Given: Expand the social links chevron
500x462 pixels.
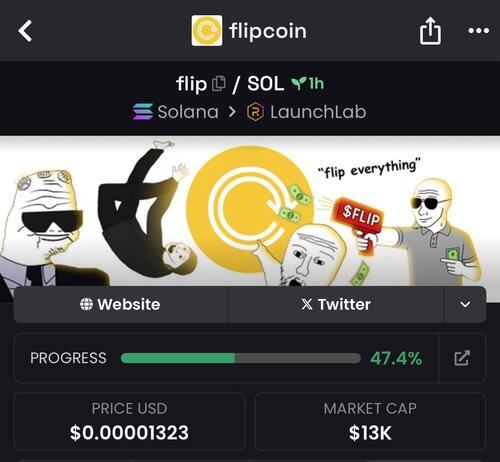Looking at the screenshot, I should pos(465,304).
